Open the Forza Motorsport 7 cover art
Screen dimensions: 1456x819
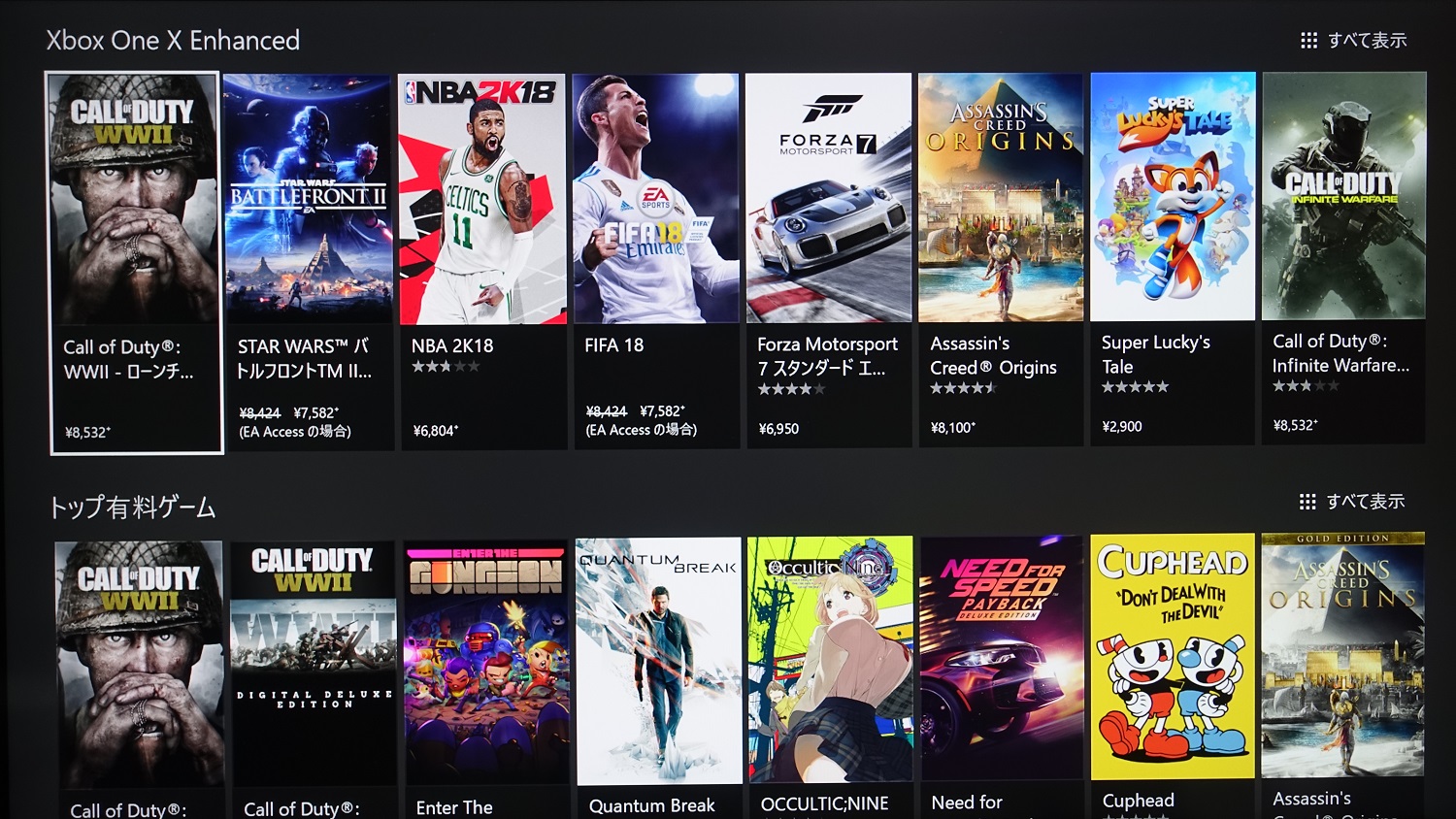tap(829, 198)
